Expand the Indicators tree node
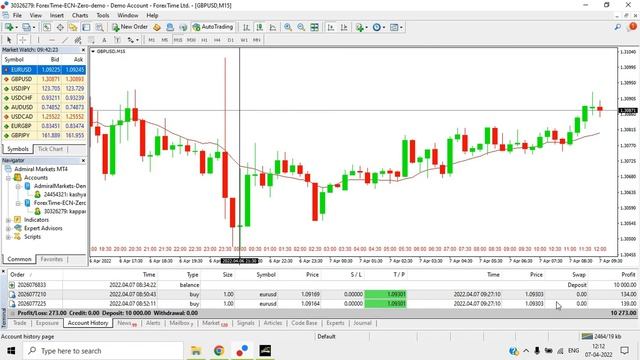This screenshot has width=640, height=360. pyautogui.click(x=8, y=220)
